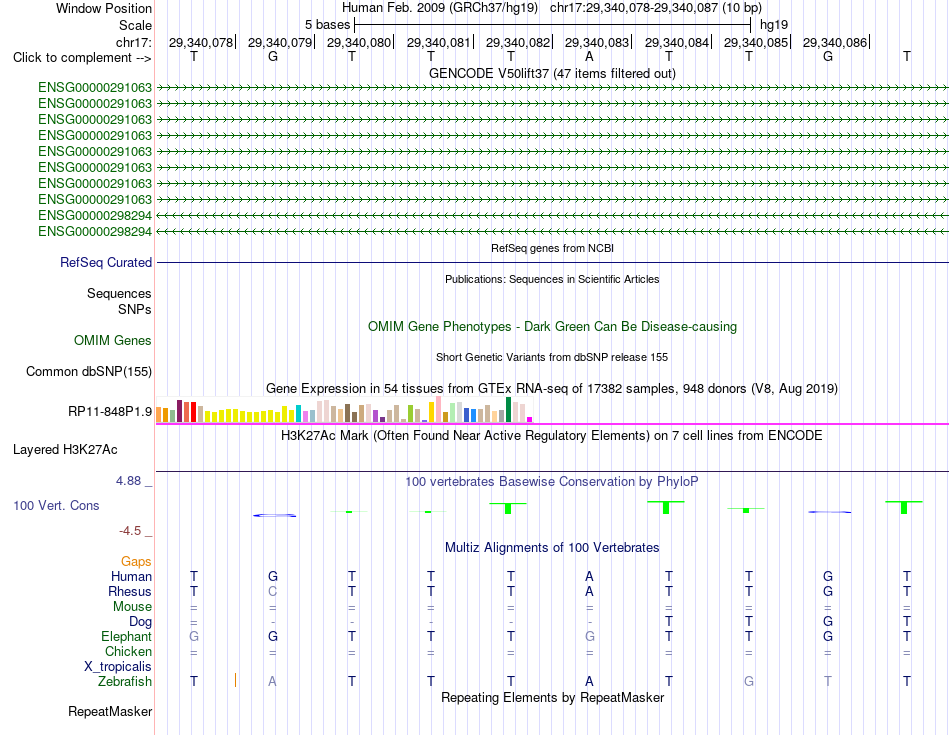The height and width of the screenshot is (735, 950).
Task: Open 'Short Genetic Variants from dbSNP' title
Action: (x=552, y=358)
